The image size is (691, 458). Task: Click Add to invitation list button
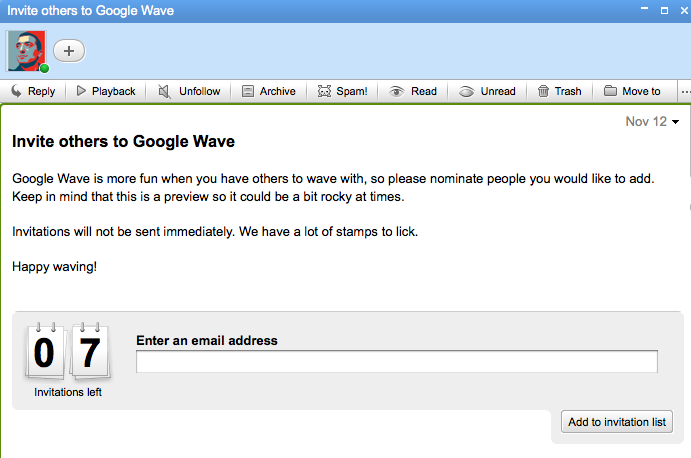click(x=616, y=422)
